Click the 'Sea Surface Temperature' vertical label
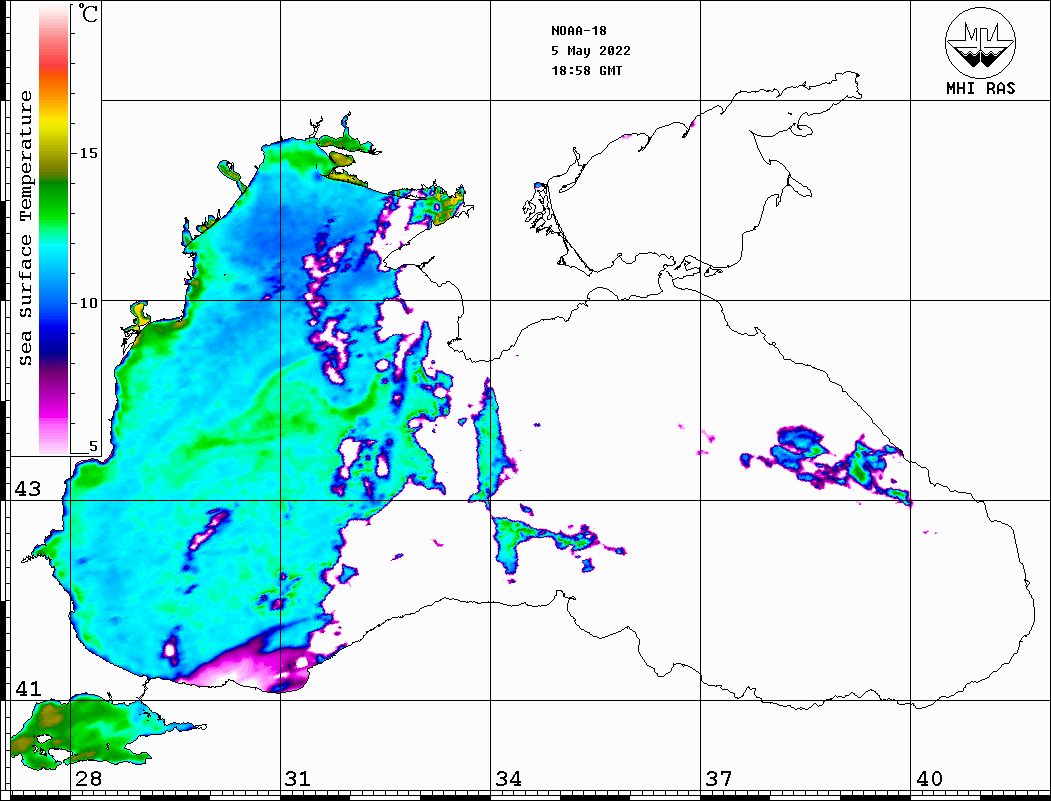 click(x=25, y=228)
